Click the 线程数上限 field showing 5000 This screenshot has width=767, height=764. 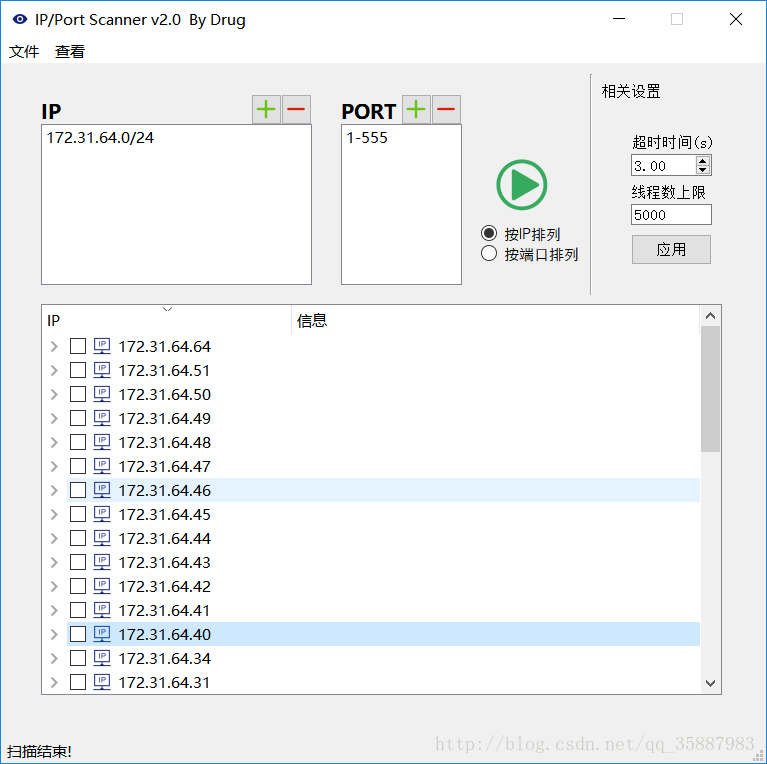[671, 215]
